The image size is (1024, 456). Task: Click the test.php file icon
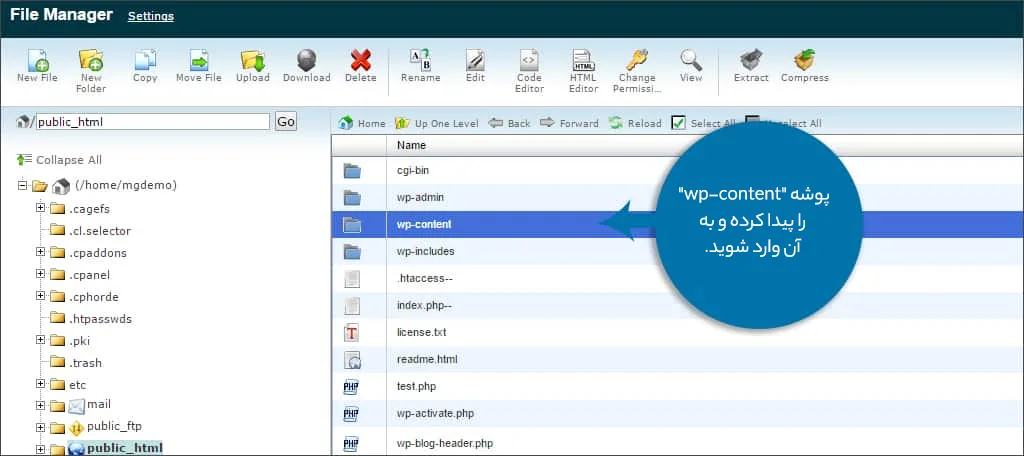tap(351, 387)
